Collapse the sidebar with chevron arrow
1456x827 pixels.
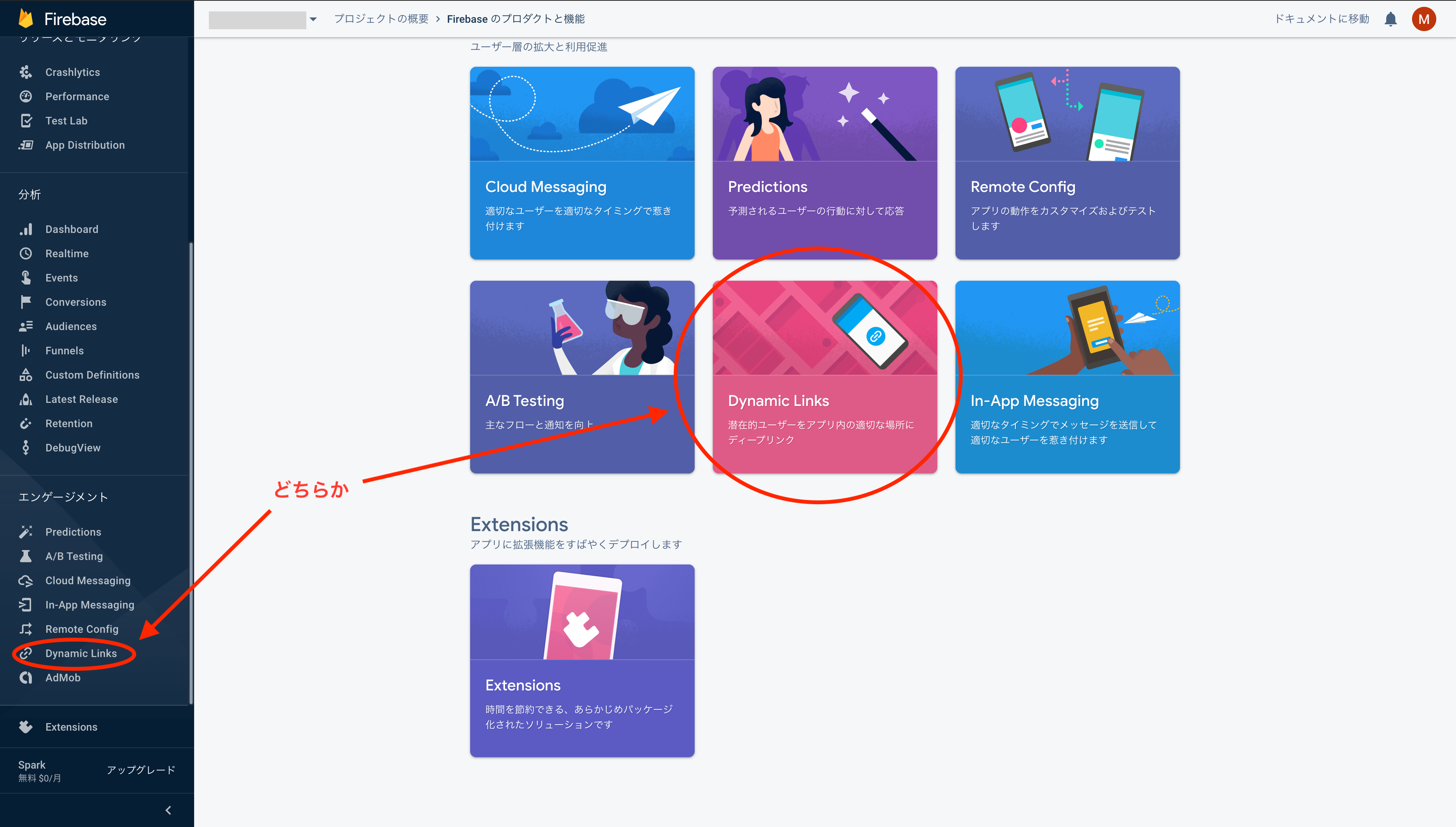pyautogui.click(x=168, y=810)
